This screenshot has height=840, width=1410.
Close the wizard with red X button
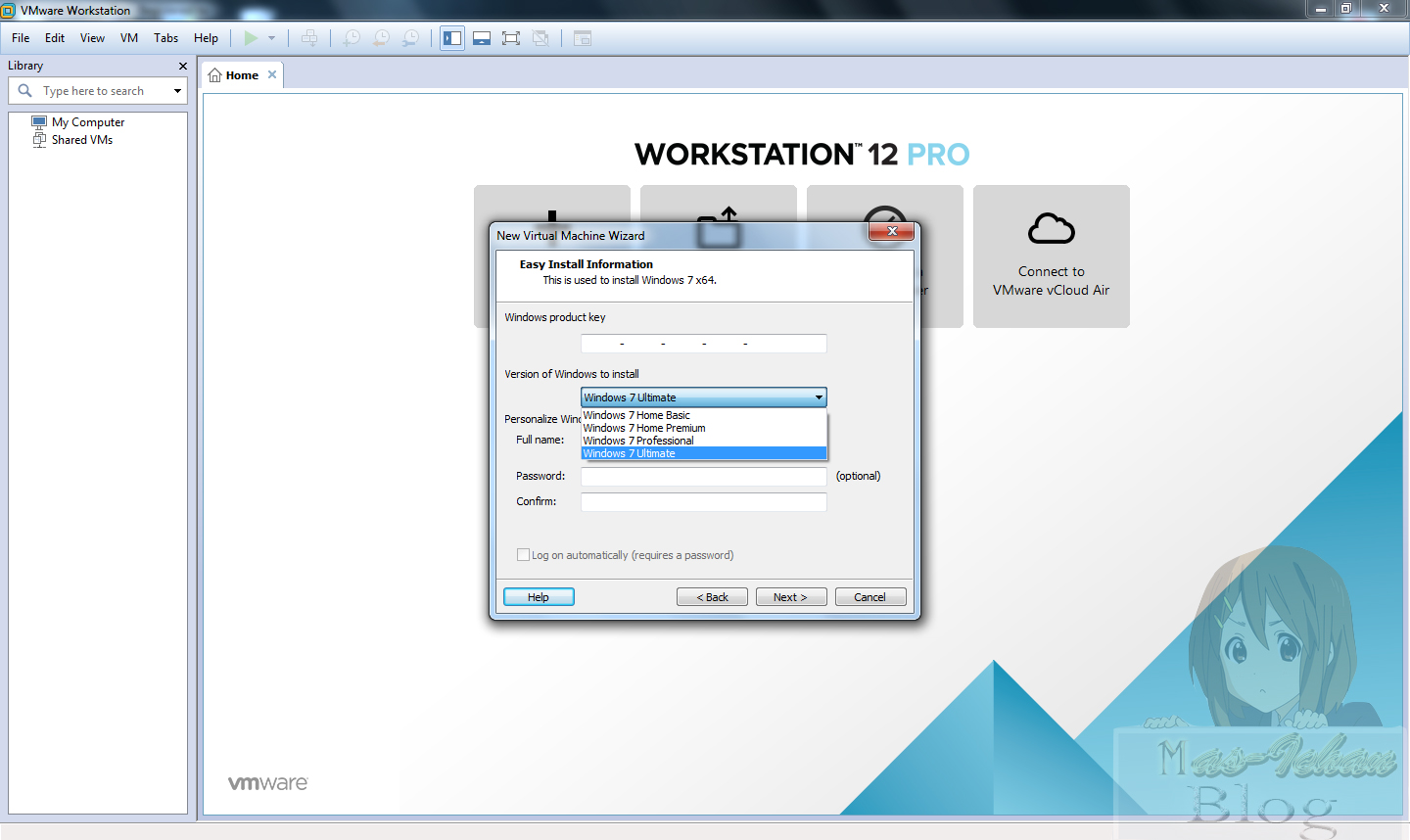pyautogui.click(x=891, y=231)
